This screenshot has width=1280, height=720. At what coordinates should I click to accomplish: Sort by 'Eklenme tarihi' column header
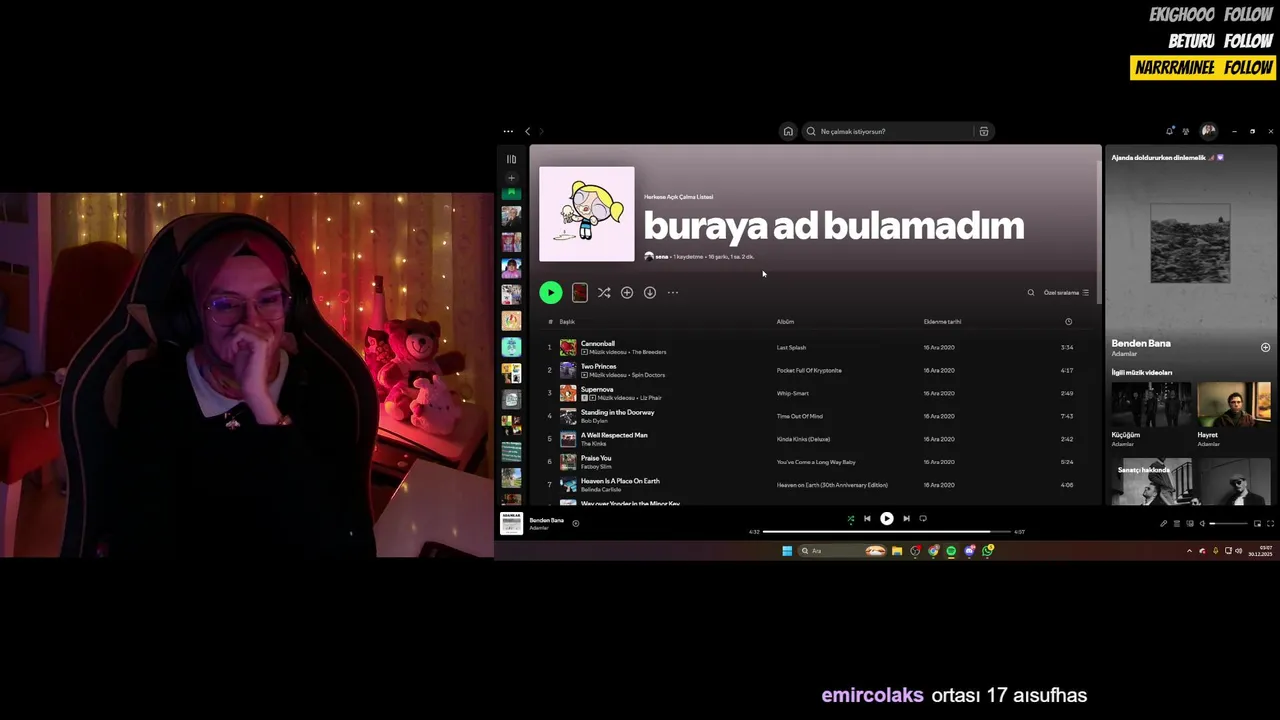tap(942, 322)
